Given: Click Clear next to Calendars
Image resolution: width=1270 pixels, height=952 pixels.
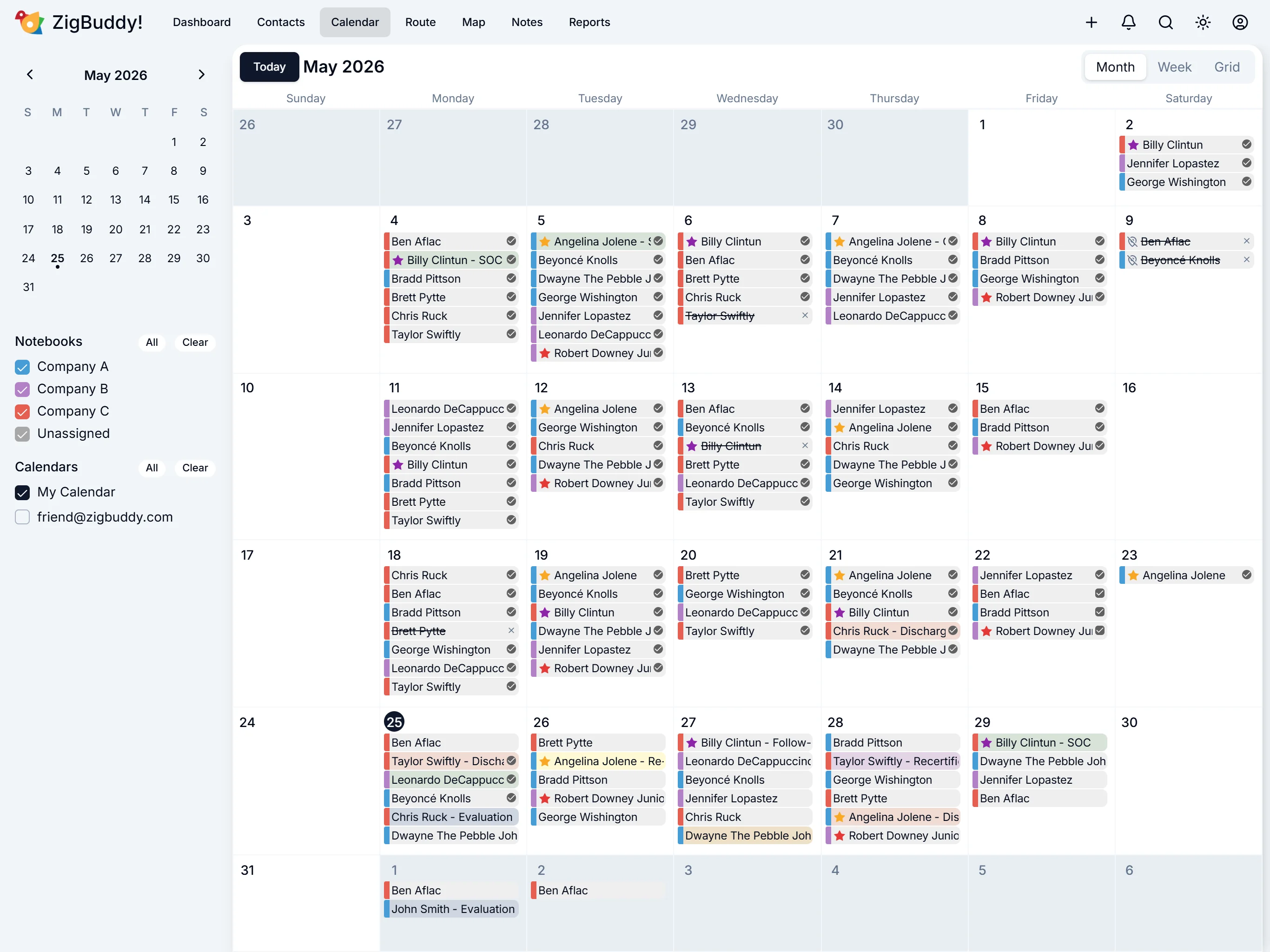Looking at the screenshot, I should [195, 468].
